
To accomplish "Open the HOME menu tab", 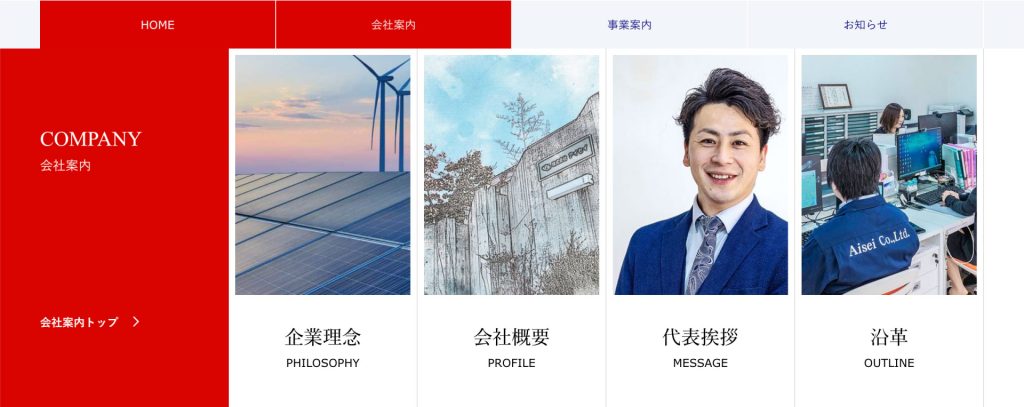I will [157, 24].
